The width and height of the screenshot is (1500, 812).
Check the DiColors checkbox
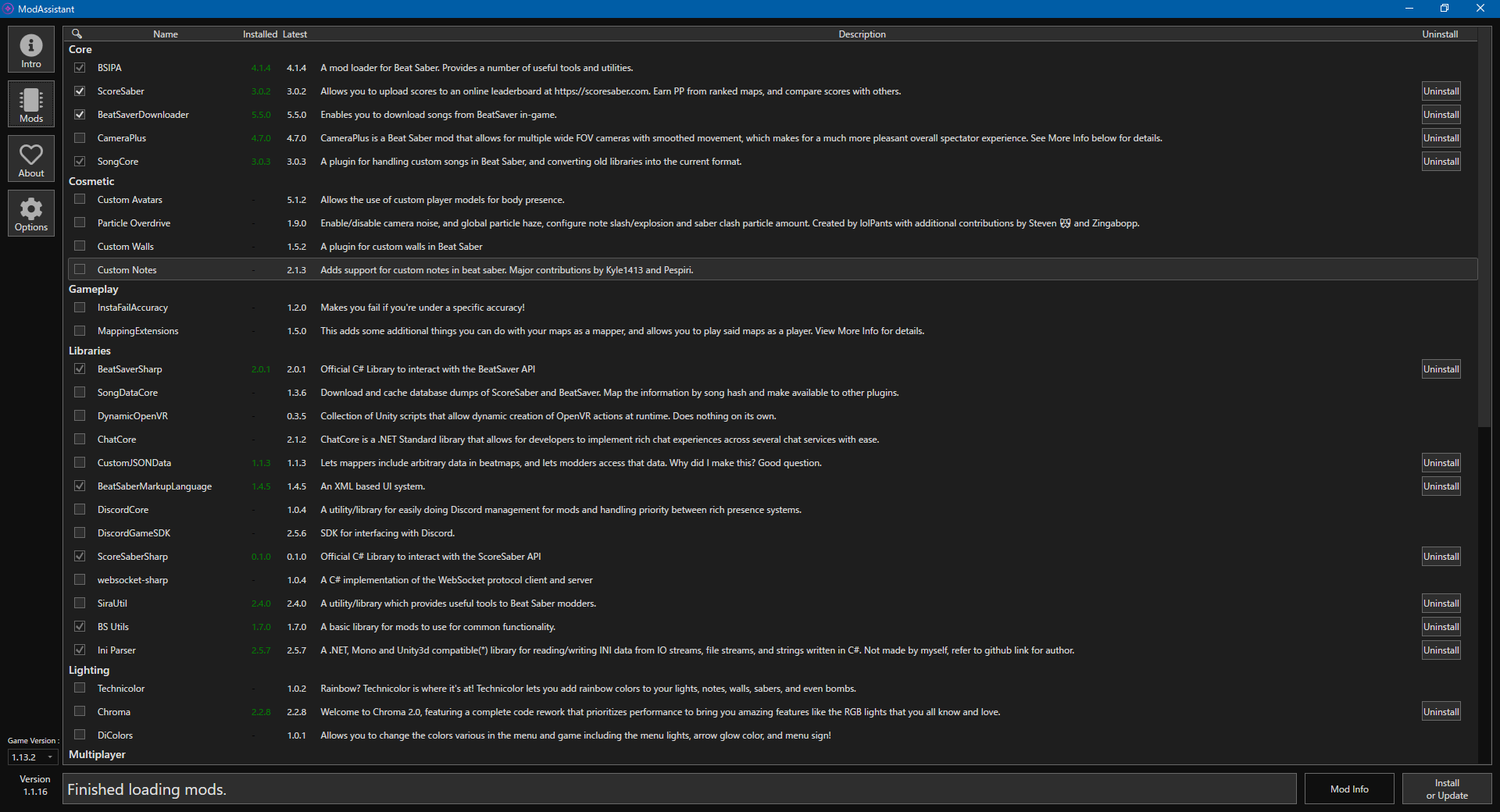click(80, 735)
